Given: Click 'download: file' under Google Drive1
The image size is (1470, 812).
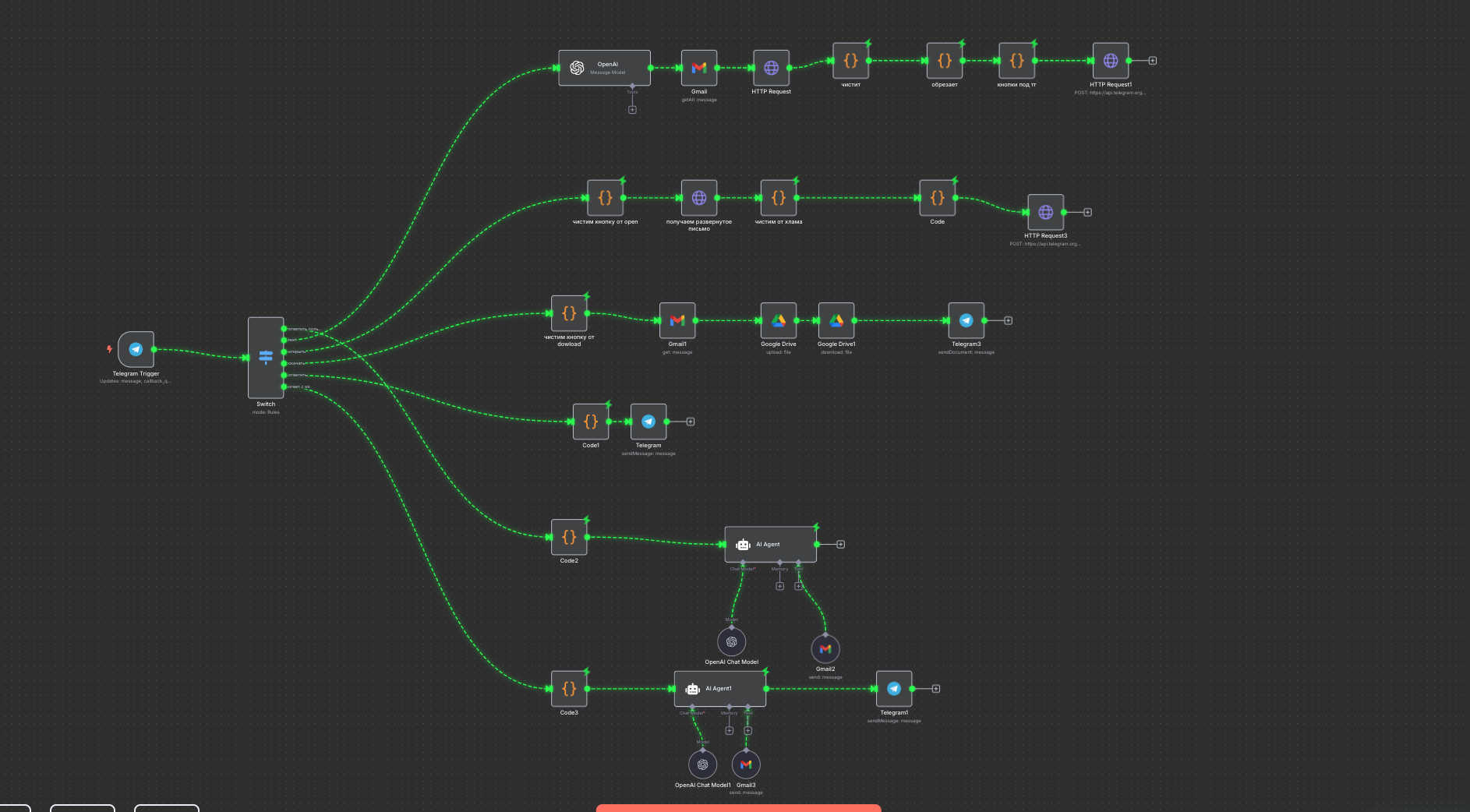Looking at the screenshot, I should (x=836, y=352).
